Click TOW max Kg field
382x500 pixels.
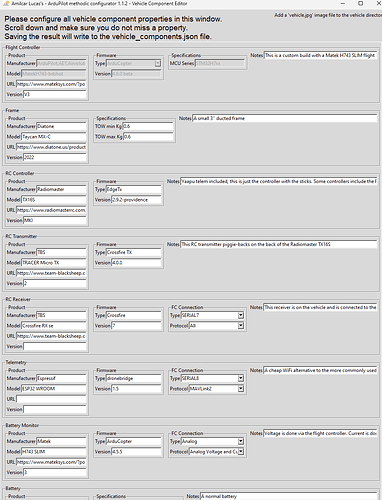[148, 137]
